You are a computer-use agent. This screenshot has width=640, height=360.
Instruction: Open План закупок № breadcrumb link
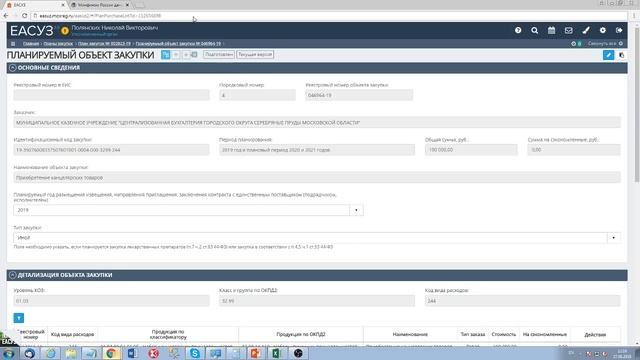click(104, 44)
